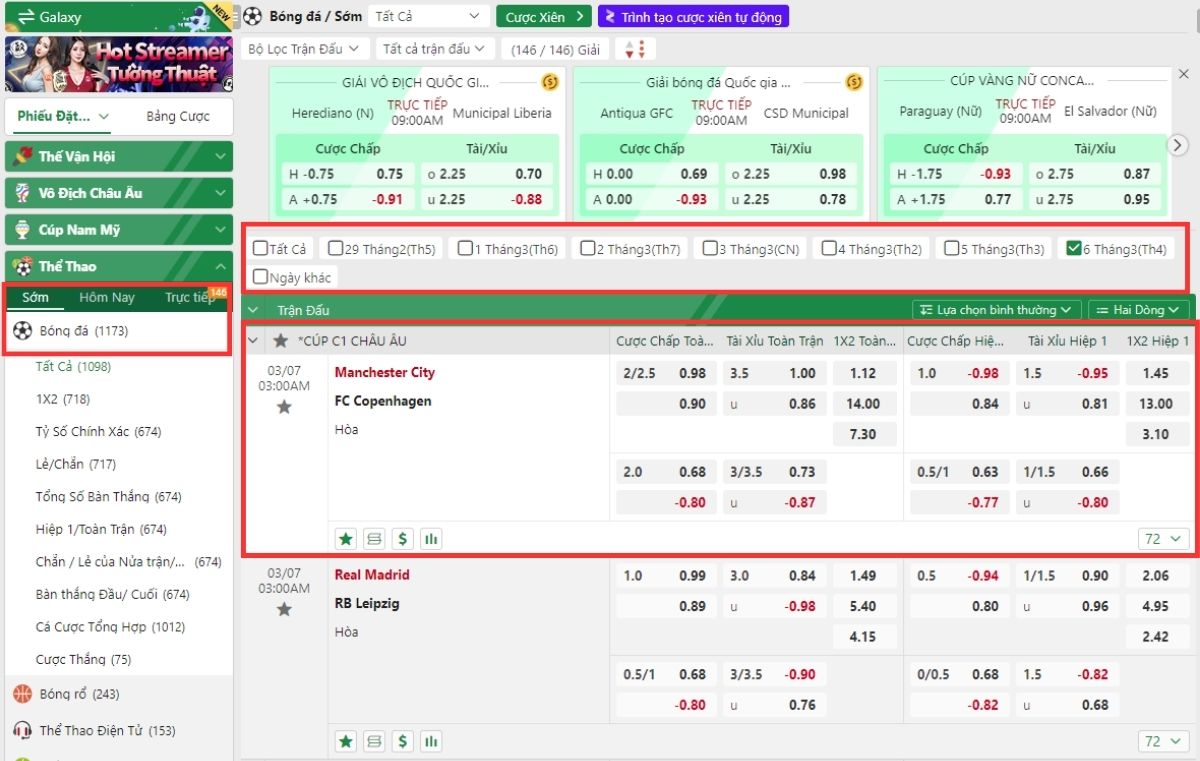
Task: Click the scoreboard icon under Manchester City match
Action: pyautogui.click(x=374, y=539)
